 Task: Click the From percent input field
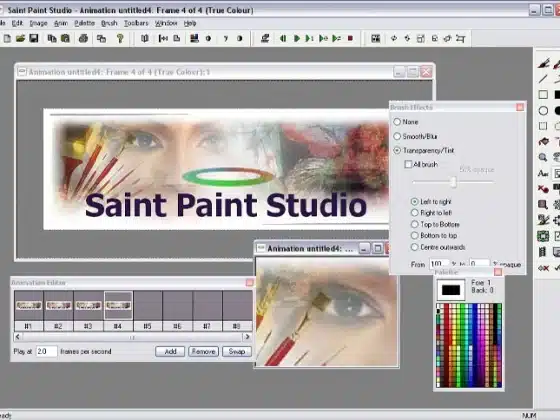coord(439,264)
